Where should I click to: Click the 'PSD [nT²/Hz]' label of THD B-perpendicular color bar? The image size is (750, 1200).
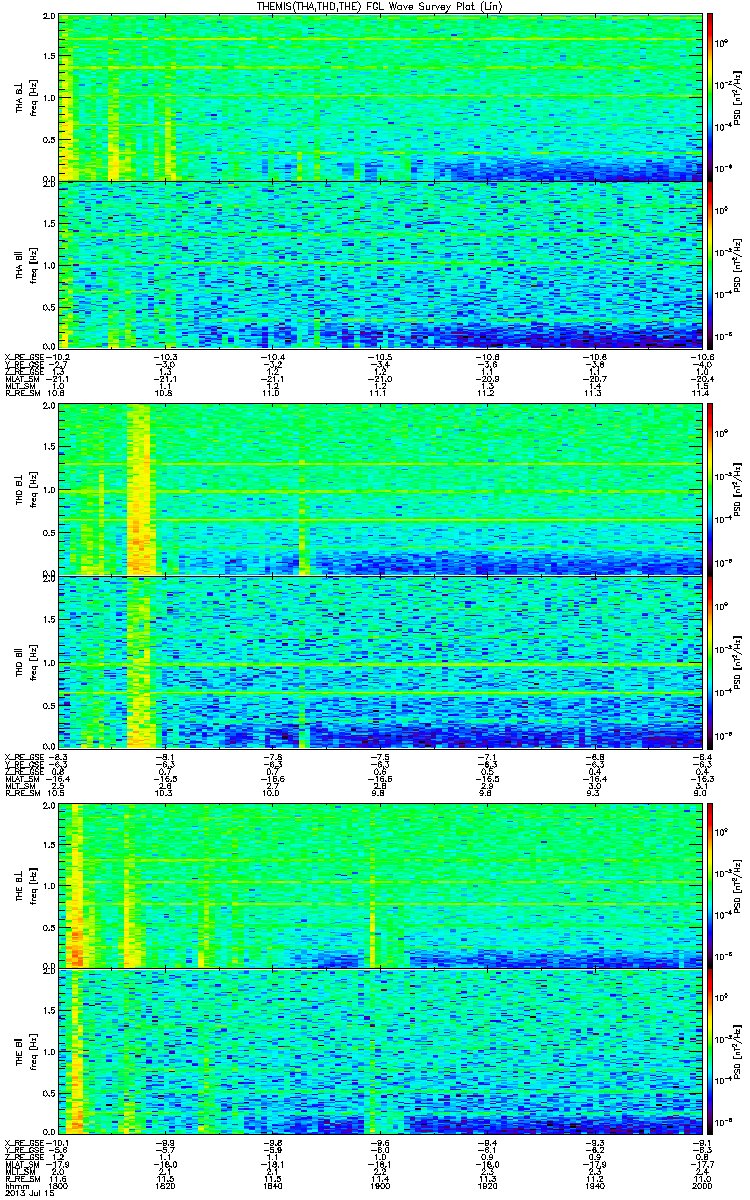[x=738, y=490]
